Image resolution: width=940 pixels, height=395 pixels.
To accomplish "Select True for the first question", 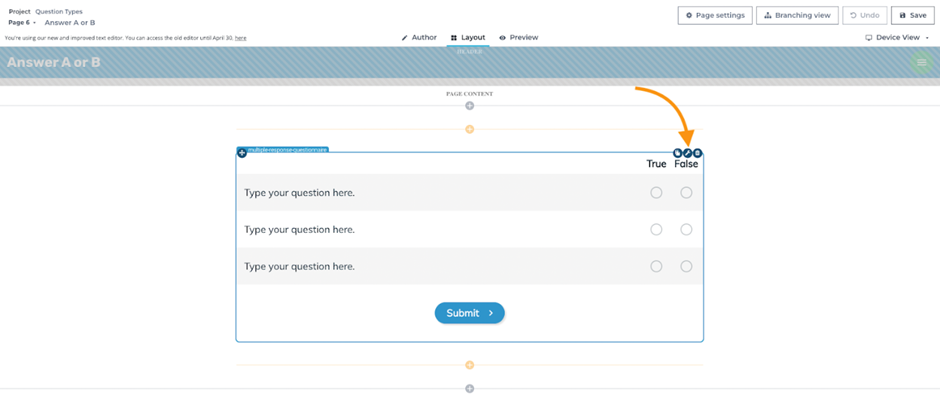I will pyautogui.click(x=656, y=192).
